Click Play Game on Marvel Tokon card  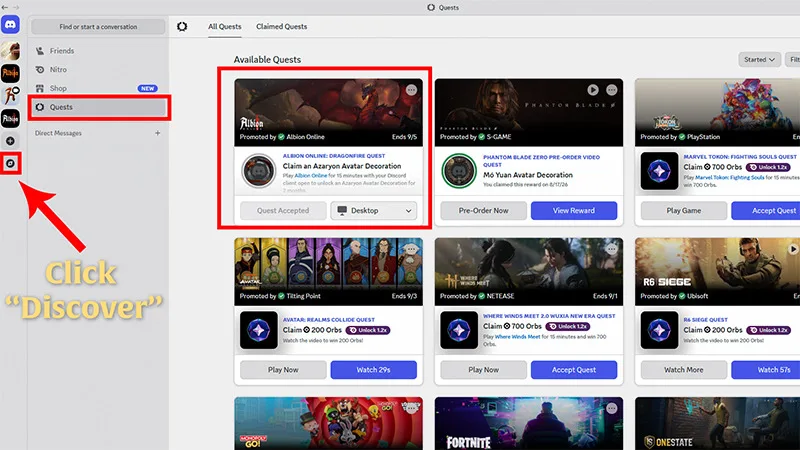coord(684,211)
